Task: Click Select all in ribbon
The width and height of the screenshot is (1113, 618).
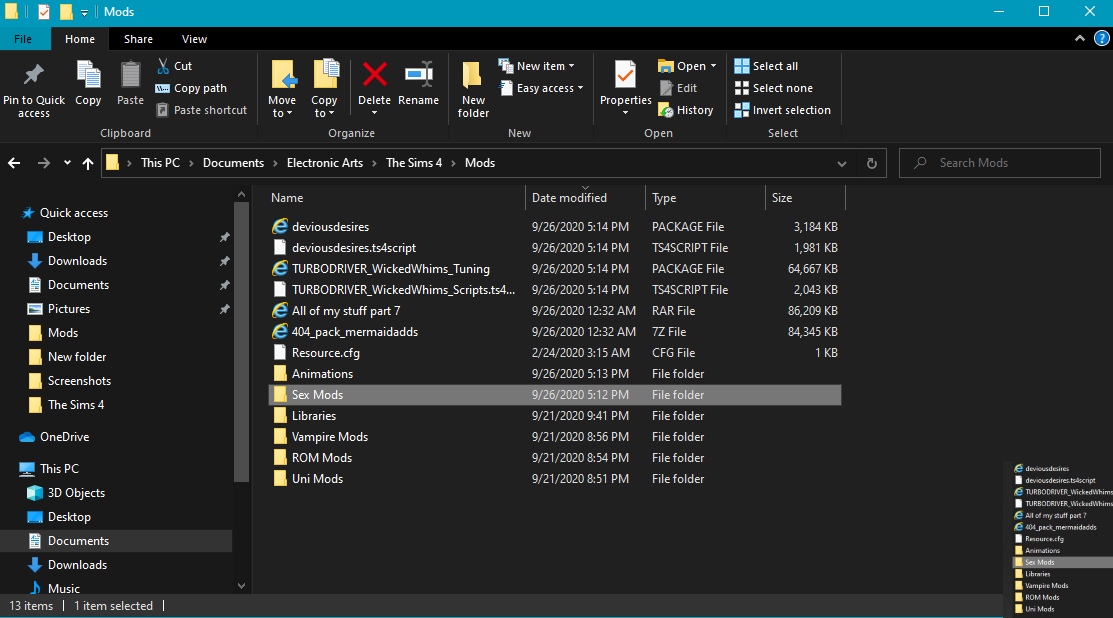Action: [x=774, y=66]
